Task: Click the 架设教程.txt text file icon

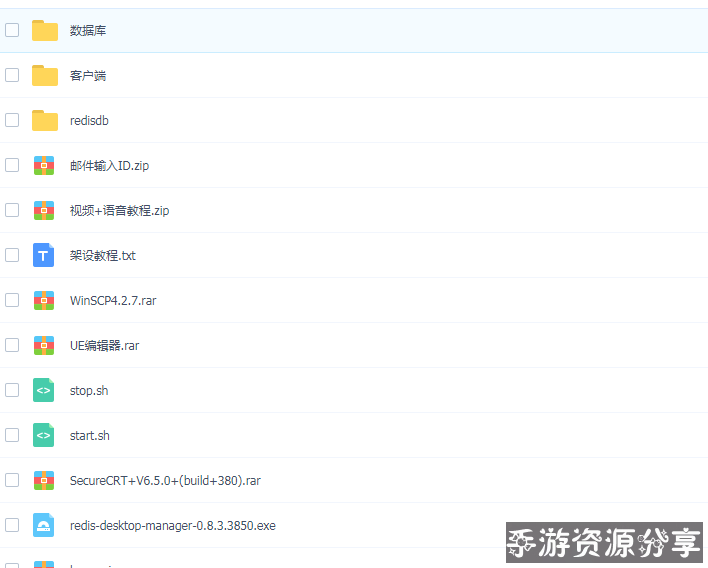Action: [x=44, y=255]
